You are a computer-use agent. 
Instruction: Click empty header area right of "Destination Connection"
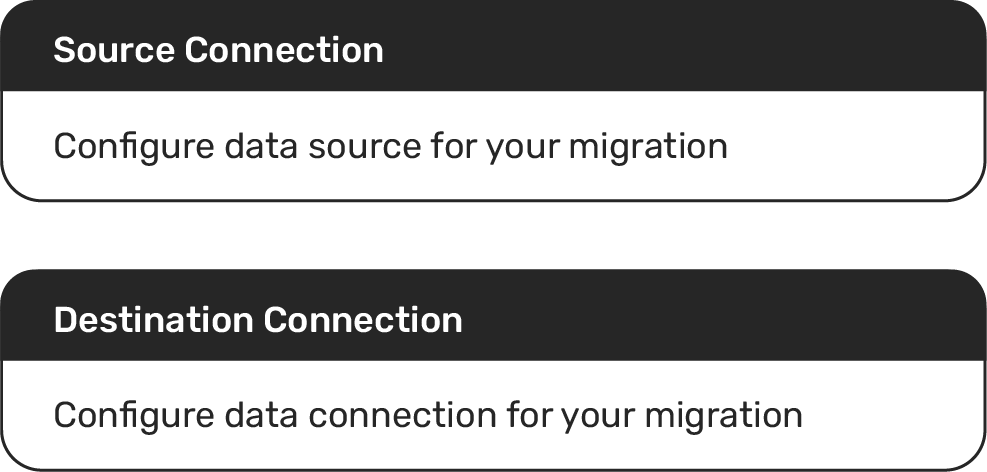pyautogui.click(x=720, y=318)
